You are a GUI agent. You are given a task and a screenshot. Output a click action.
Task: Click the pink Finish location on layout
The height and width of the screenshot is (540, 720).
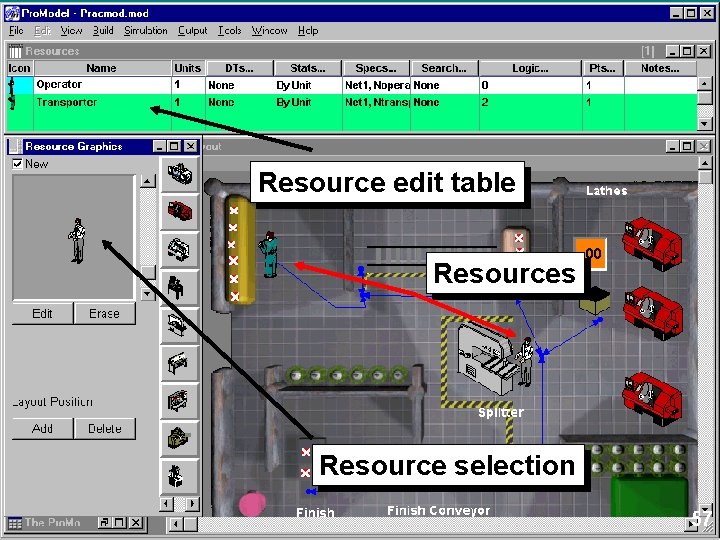coord(252,503)
